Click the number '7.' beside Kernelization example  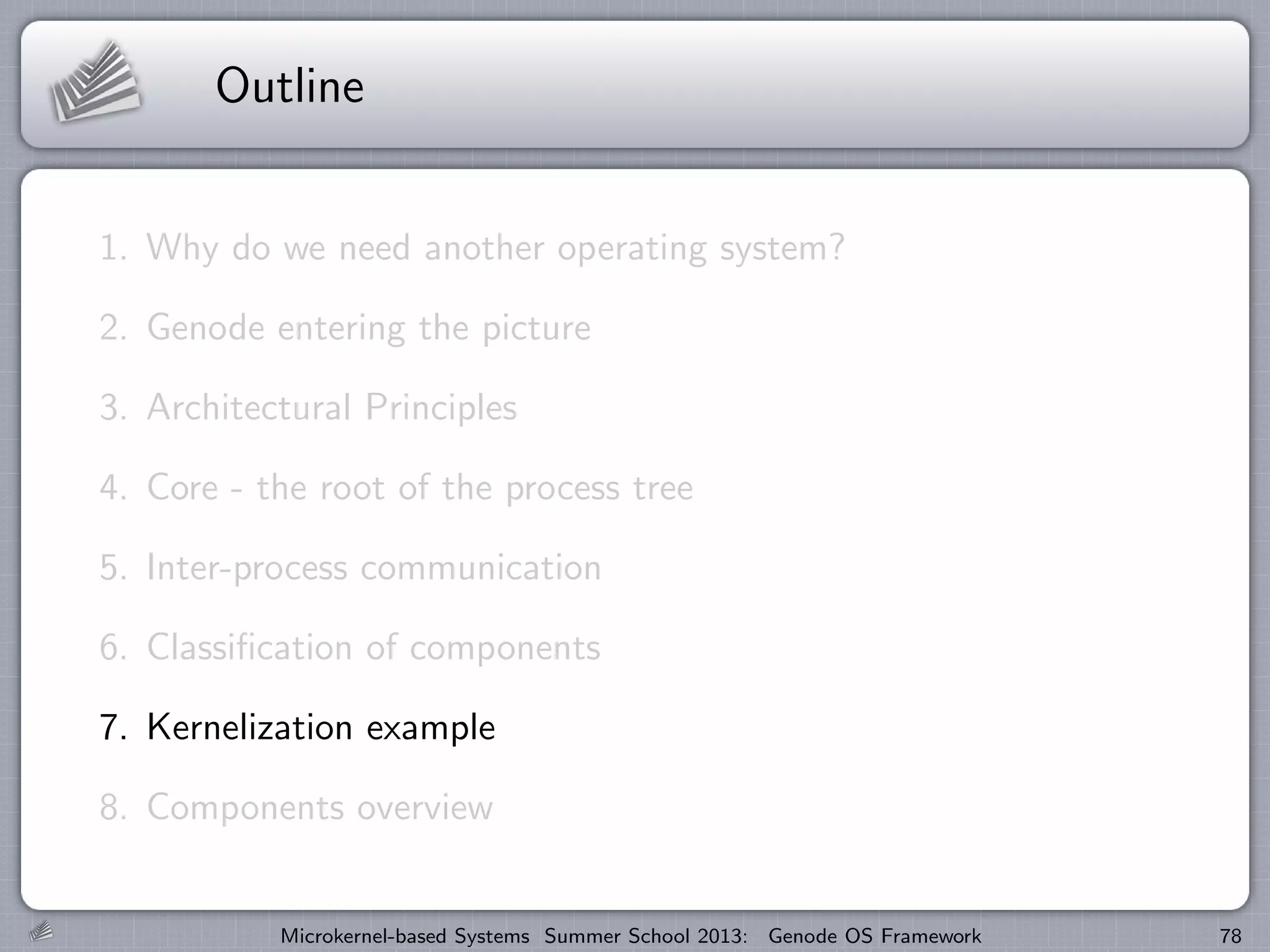[x=113, y=728]
